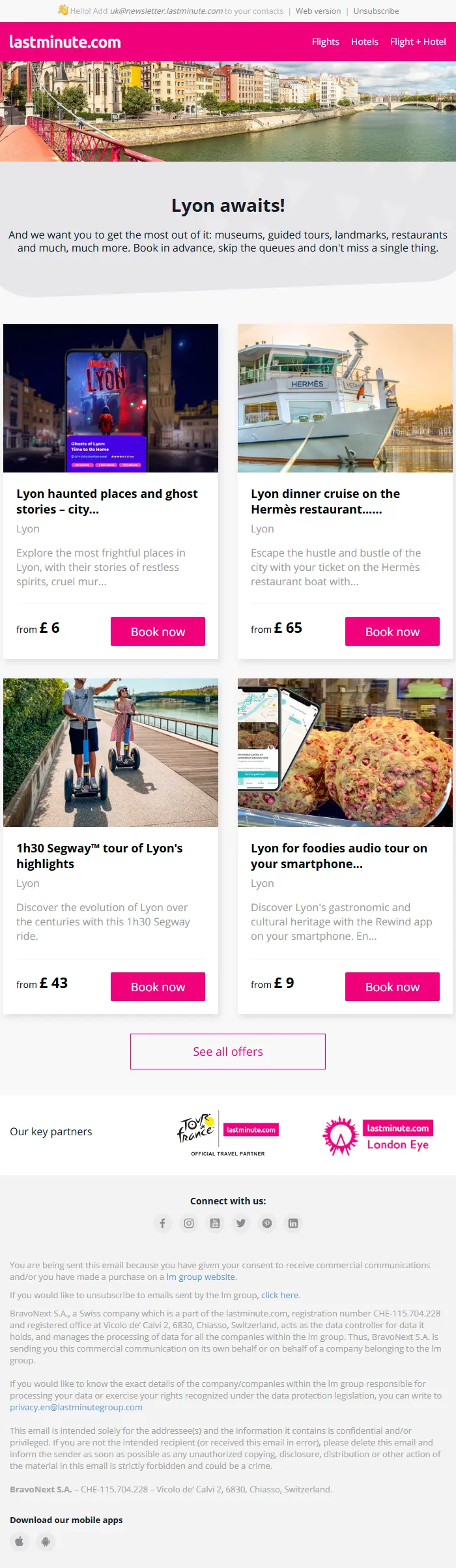Image resolution: width=456 pixels, height=1568 pixels.
Task: Click the privacy email address link
Action: pyautogui.click(x=76, y=1407)
